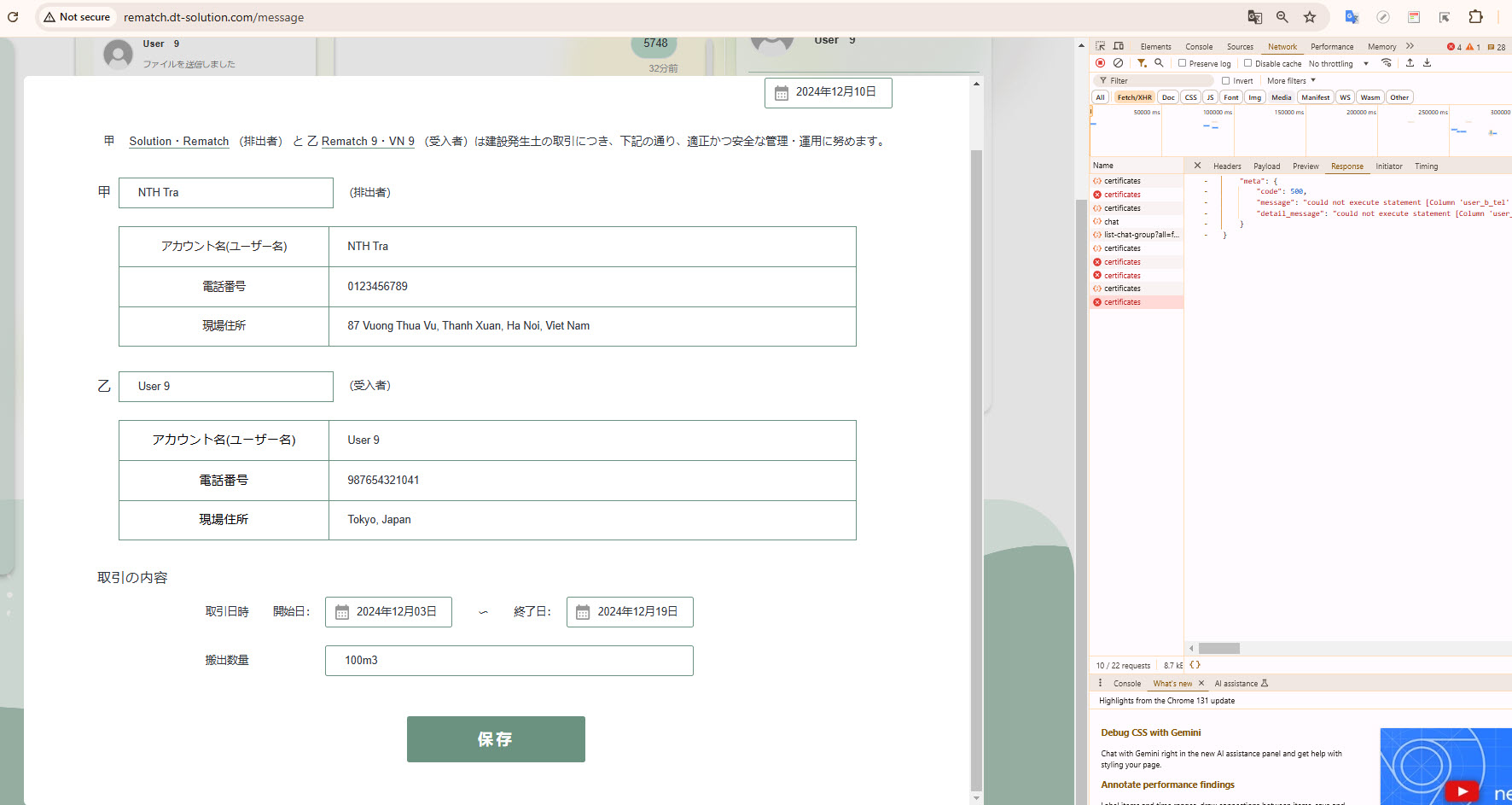Bookmark this page with the star icon

[1310, 17]
